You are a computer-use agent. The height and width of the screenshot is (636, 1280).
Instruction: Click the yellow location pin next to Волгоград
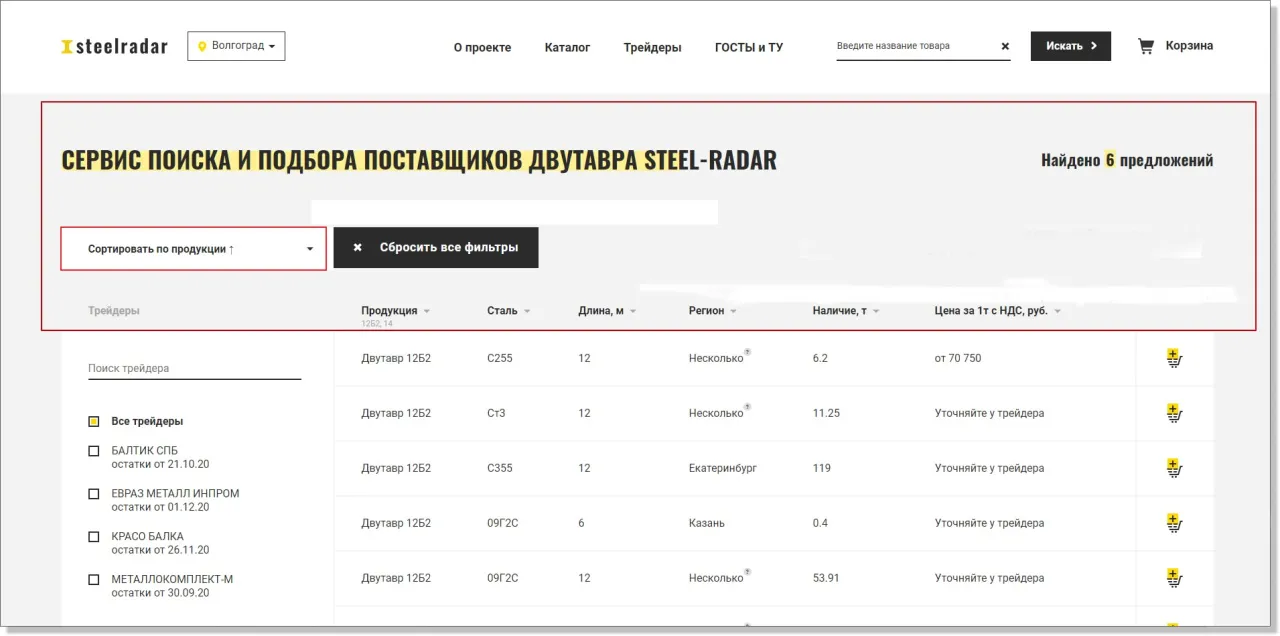click(201, 45)
